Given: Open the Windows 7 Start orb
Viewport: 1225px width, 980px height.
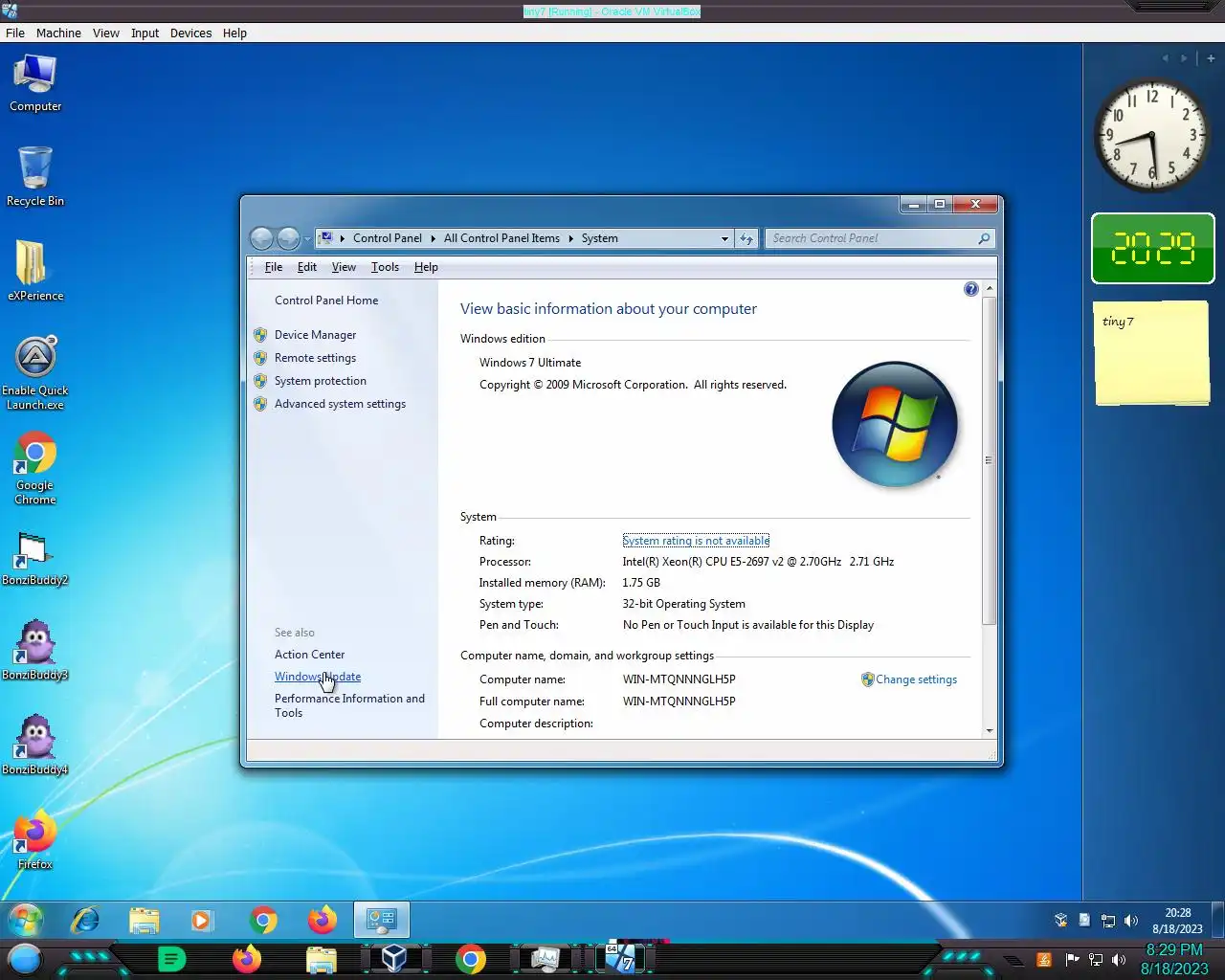Looking at the screenshot, I should (x=26, y=921).
